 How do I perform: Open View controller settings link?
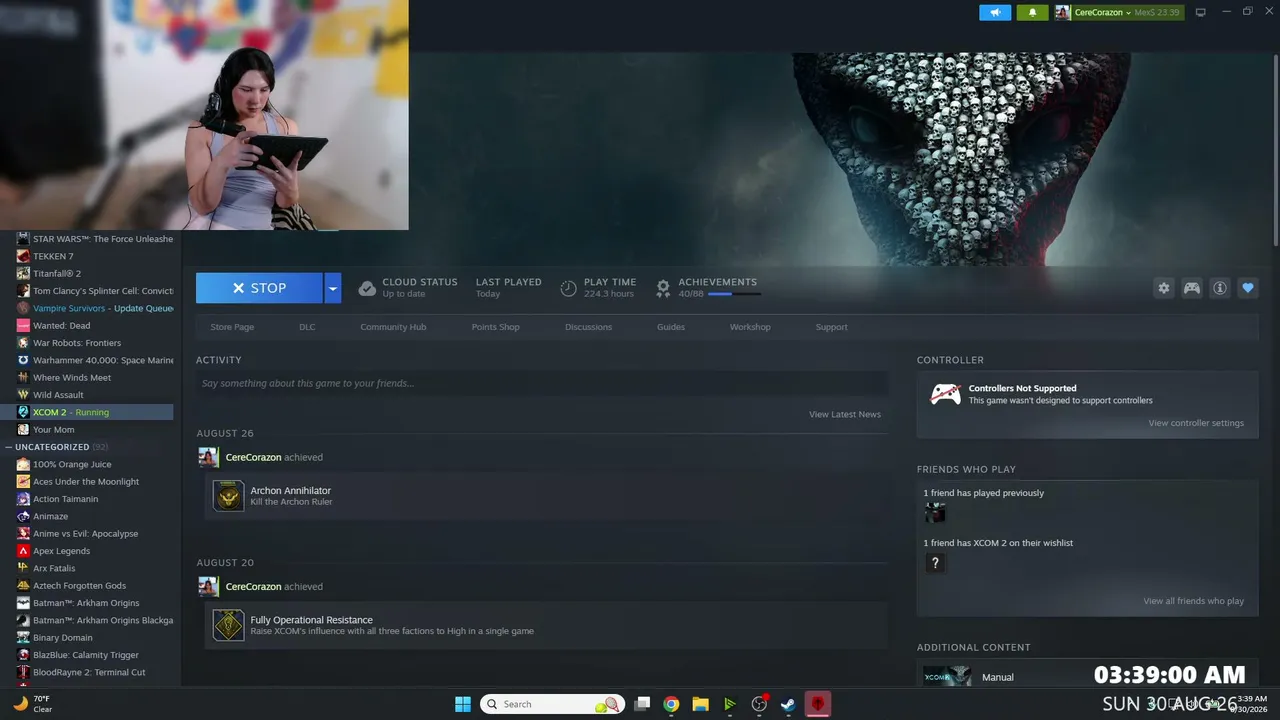1196,423
